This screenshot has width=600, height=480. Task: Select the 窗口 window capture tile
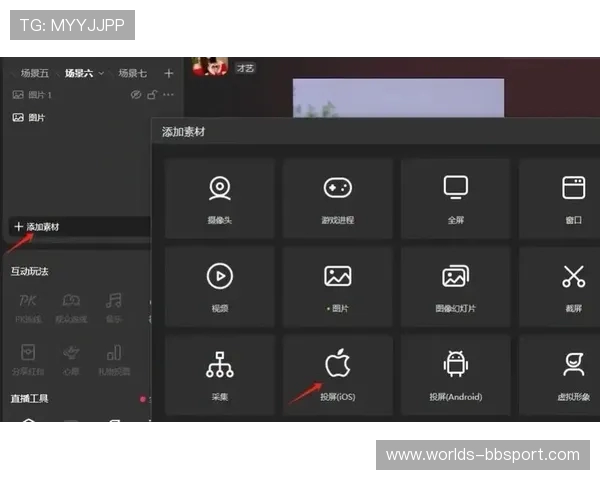pyautogui.click(x=559, y=199)
